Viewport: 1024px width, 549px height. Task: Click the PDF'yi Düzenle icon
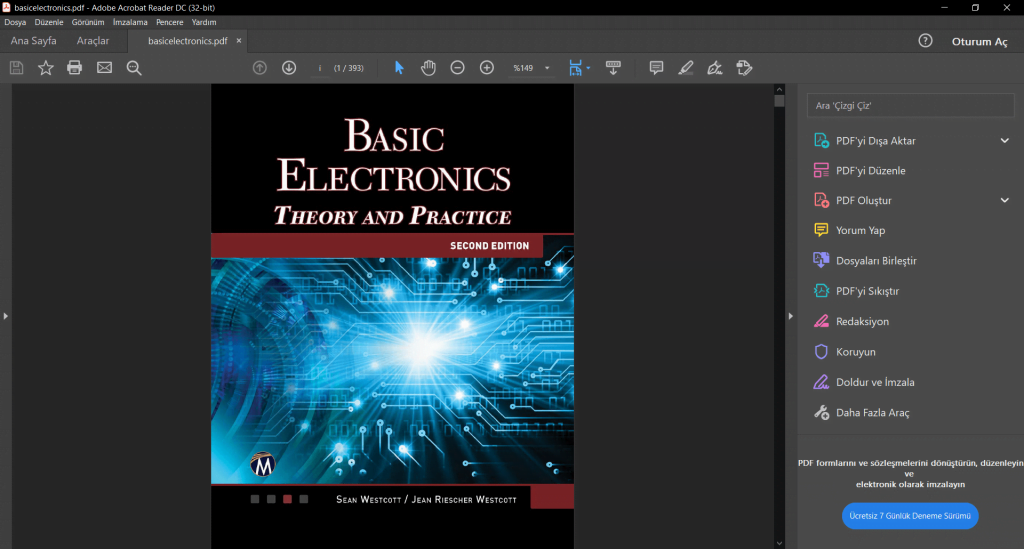coord(821,170)
